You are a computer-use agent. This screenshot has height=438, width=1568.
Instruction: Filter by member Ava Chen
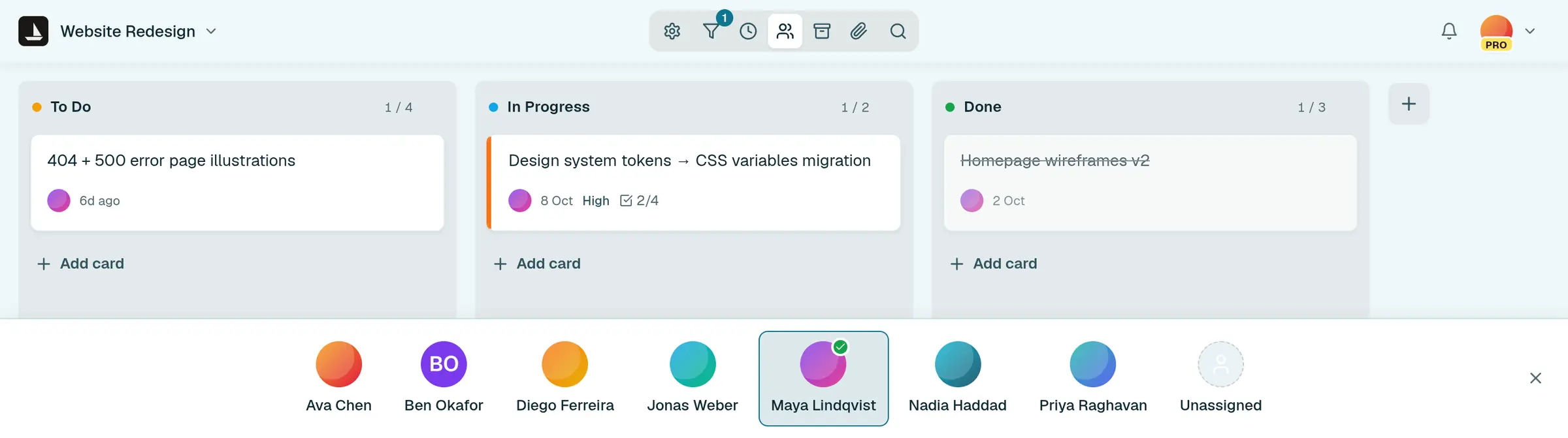click(x=338, y=379)
